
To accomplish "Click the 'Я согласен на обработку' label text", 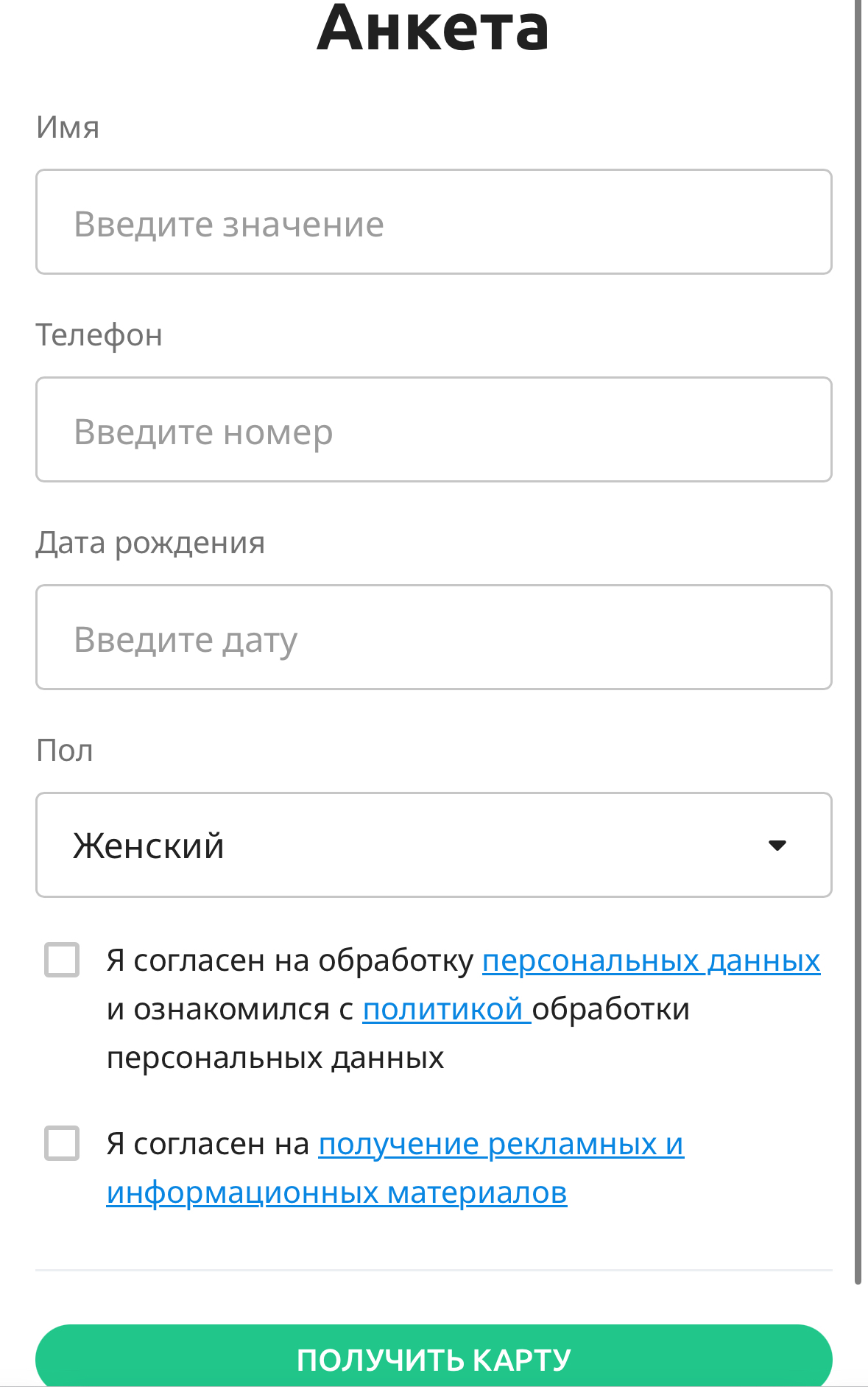I will [290, 961].
